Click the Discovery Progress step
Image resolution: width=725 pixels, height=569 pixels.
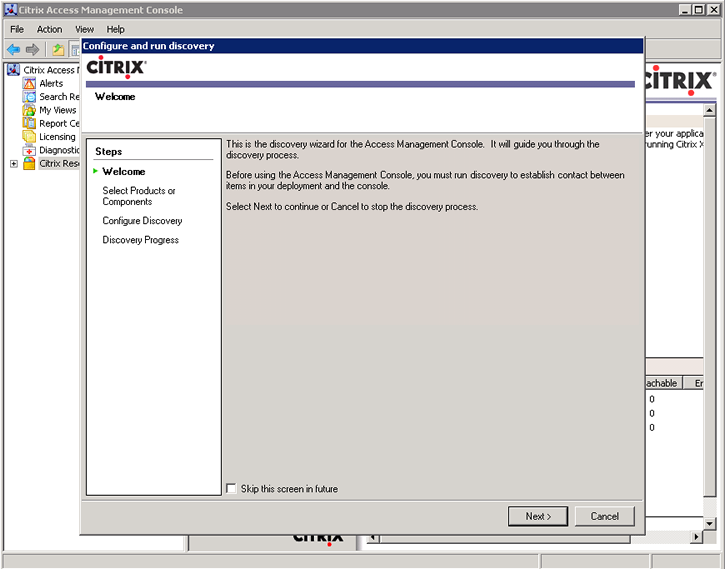pyautogui.click(x=141, y=240)
